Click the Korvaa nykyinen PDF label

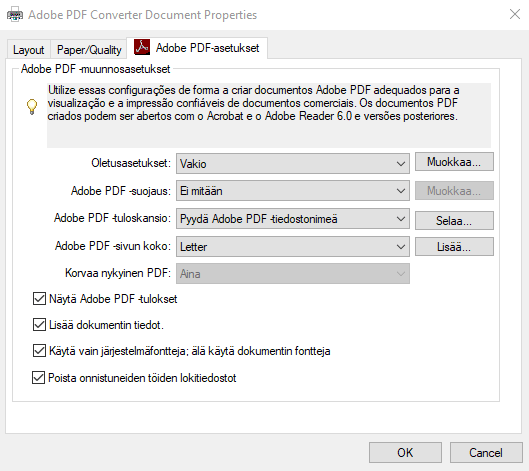[118, 273]
